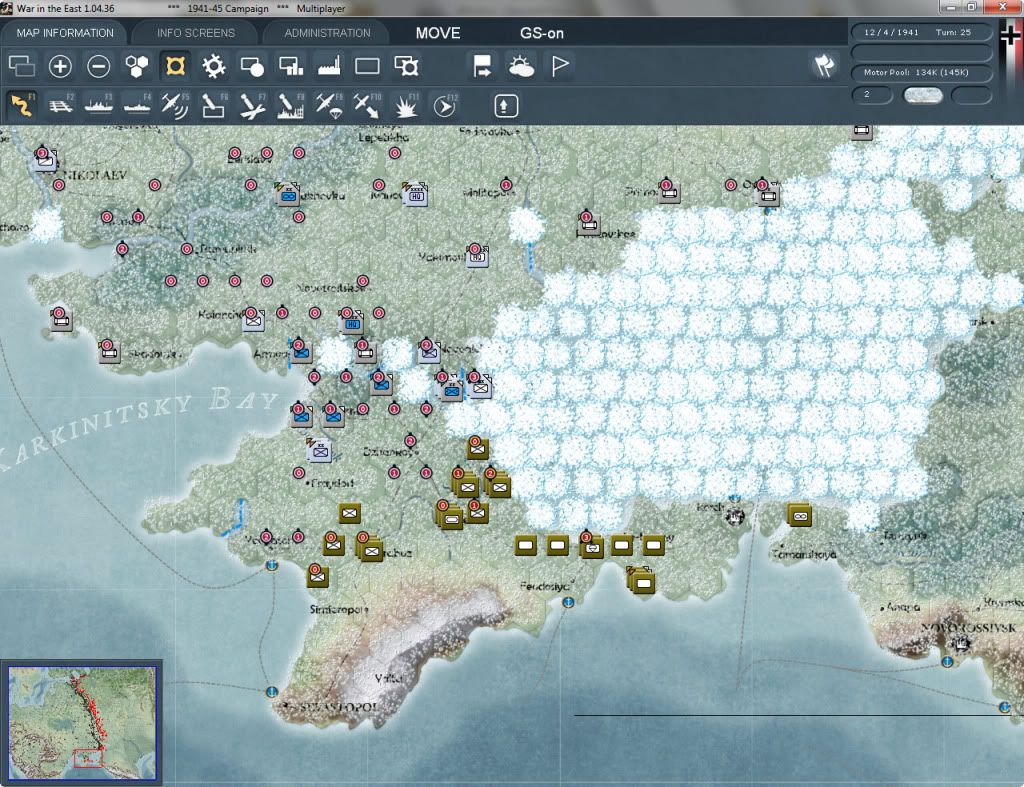Image resolution: width=1024 pixels, height=787 pixels.
Task: Click the Simferopol city label
Action: pyautogui.click(x=339, y=609)
